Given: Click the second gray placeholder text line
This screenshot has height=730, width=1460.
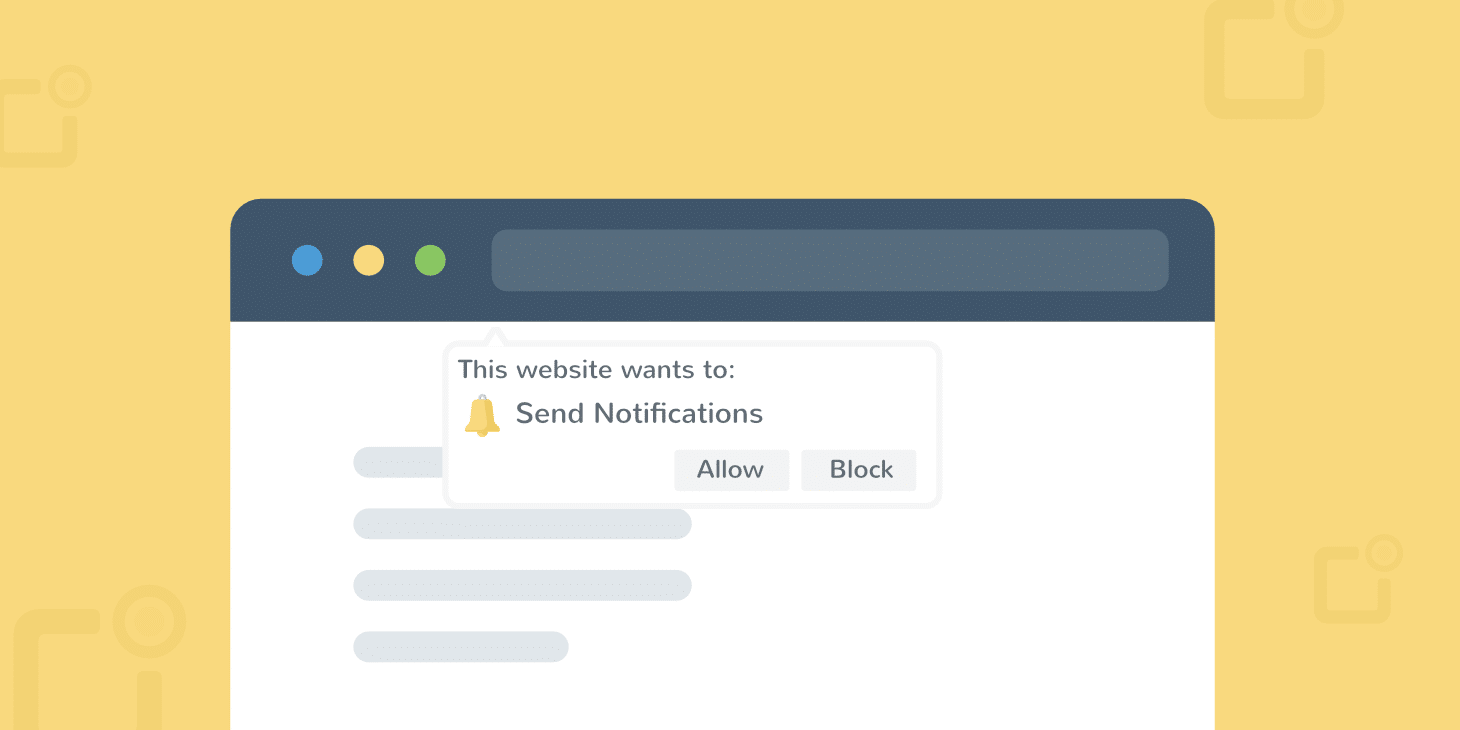Looking at the screenshot, I should coord(522,524).
